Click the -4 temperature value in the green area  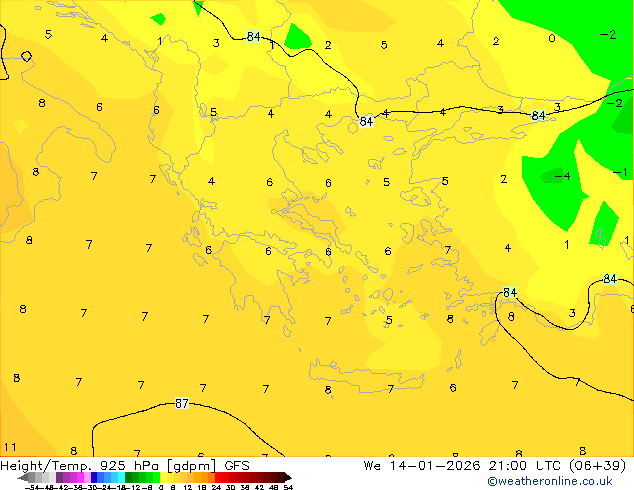[x=562, y=176]
